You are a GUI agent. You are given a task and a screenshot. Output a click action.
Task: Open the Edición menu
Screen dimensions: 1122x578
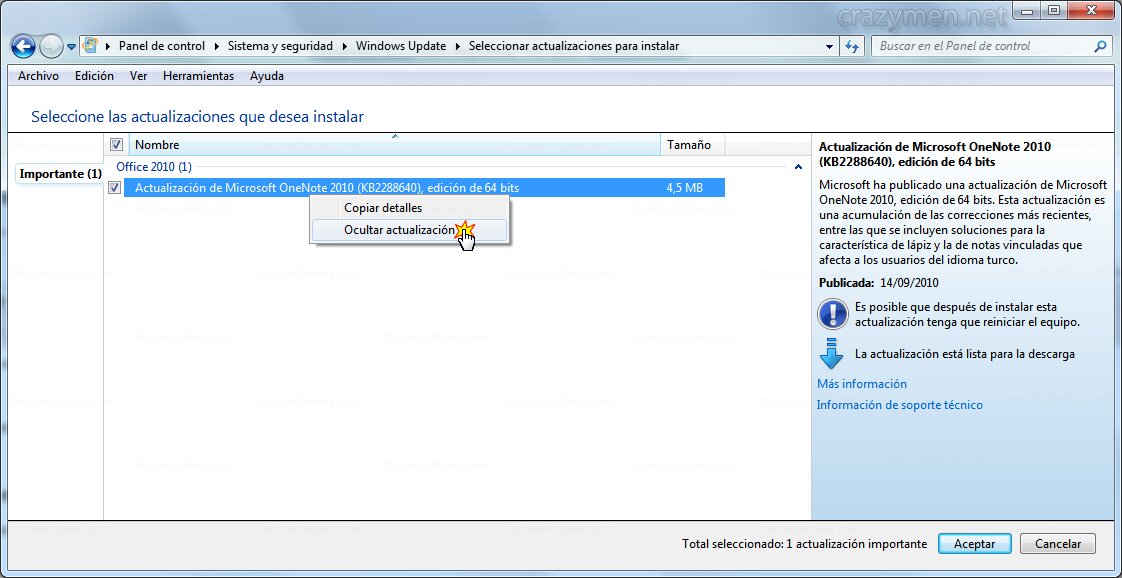point(94,76)
